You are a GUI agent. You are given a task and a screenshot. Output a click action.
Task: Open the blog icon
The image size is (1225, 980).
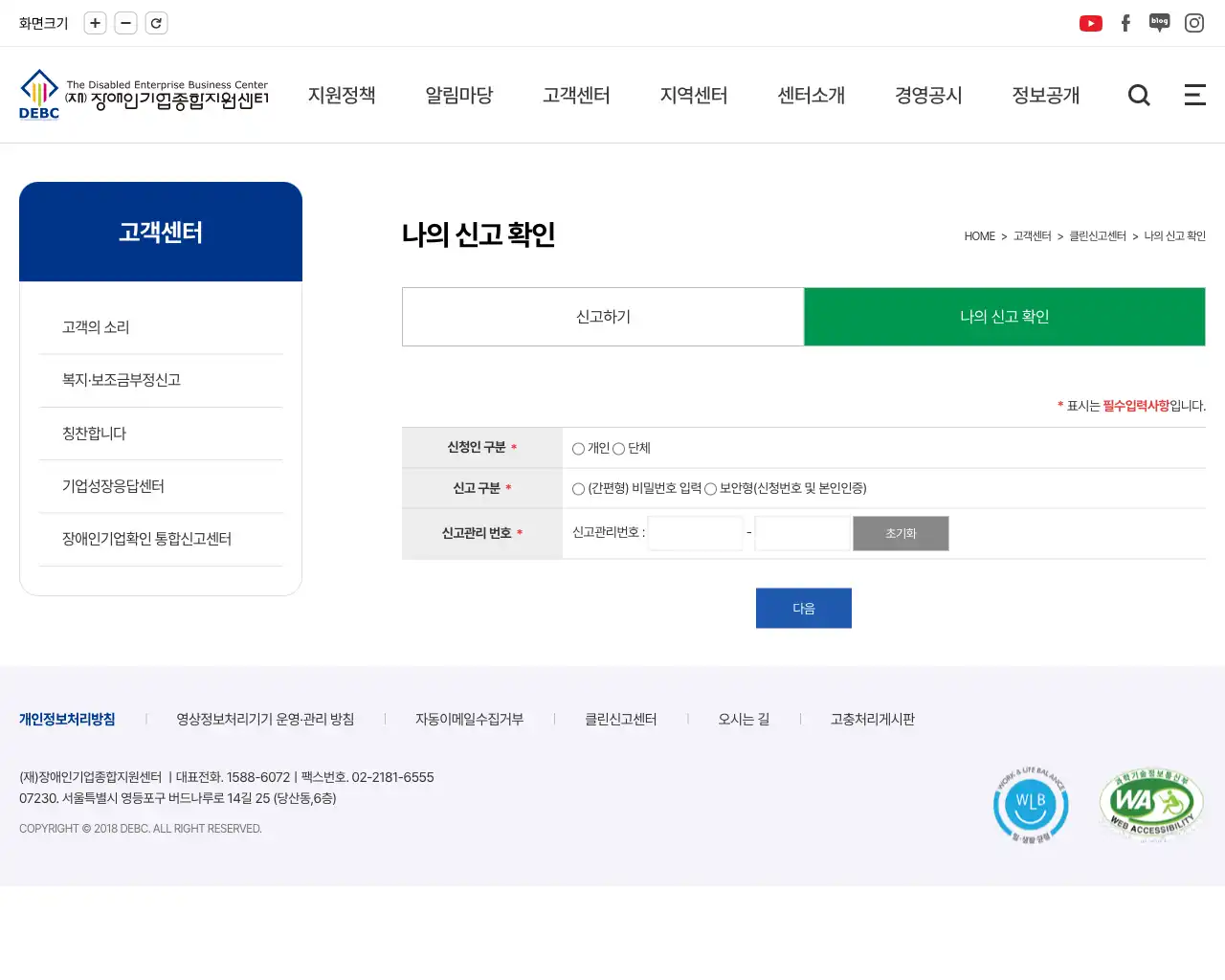1160,23
